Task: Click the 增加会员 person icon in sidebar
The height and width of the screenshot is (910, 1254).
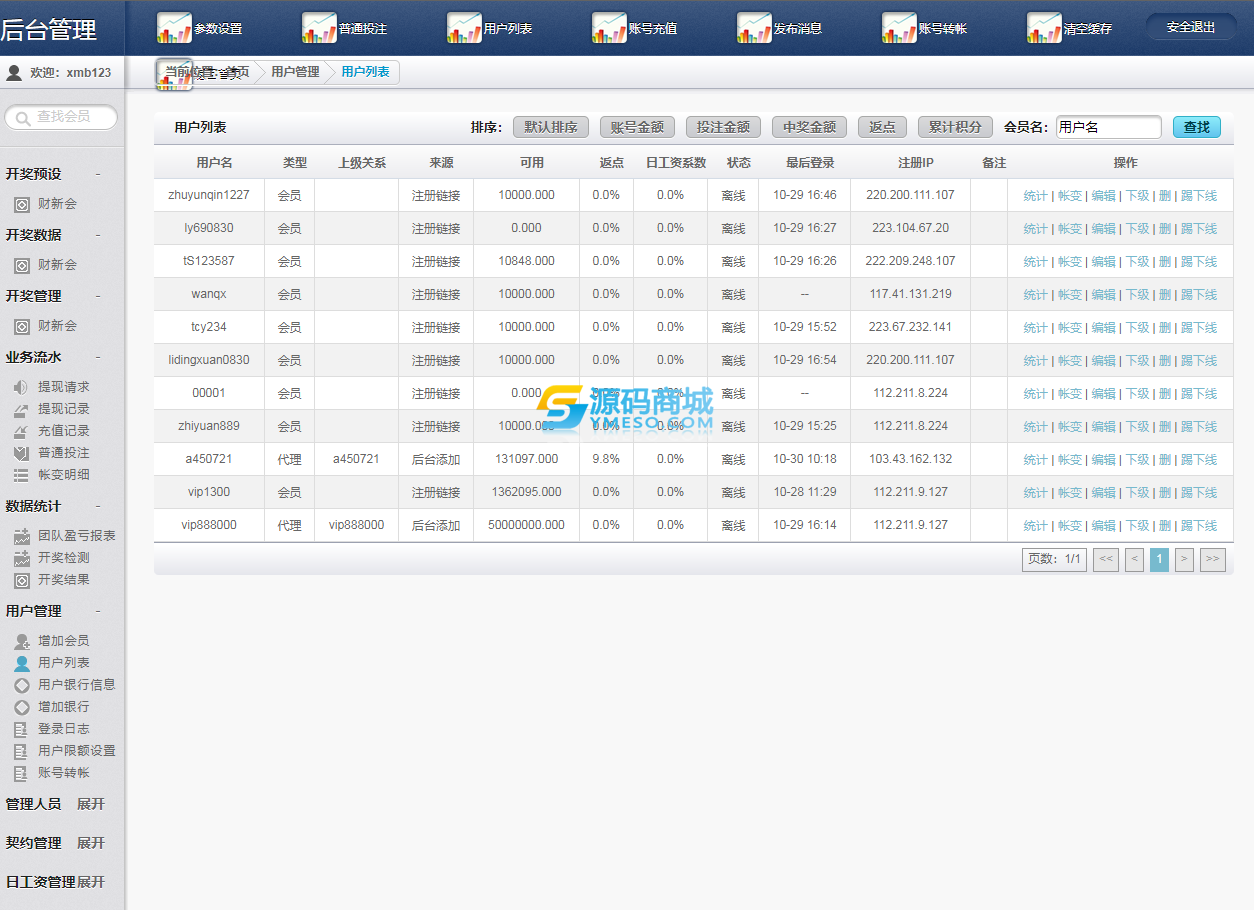Action: [21, 641]
